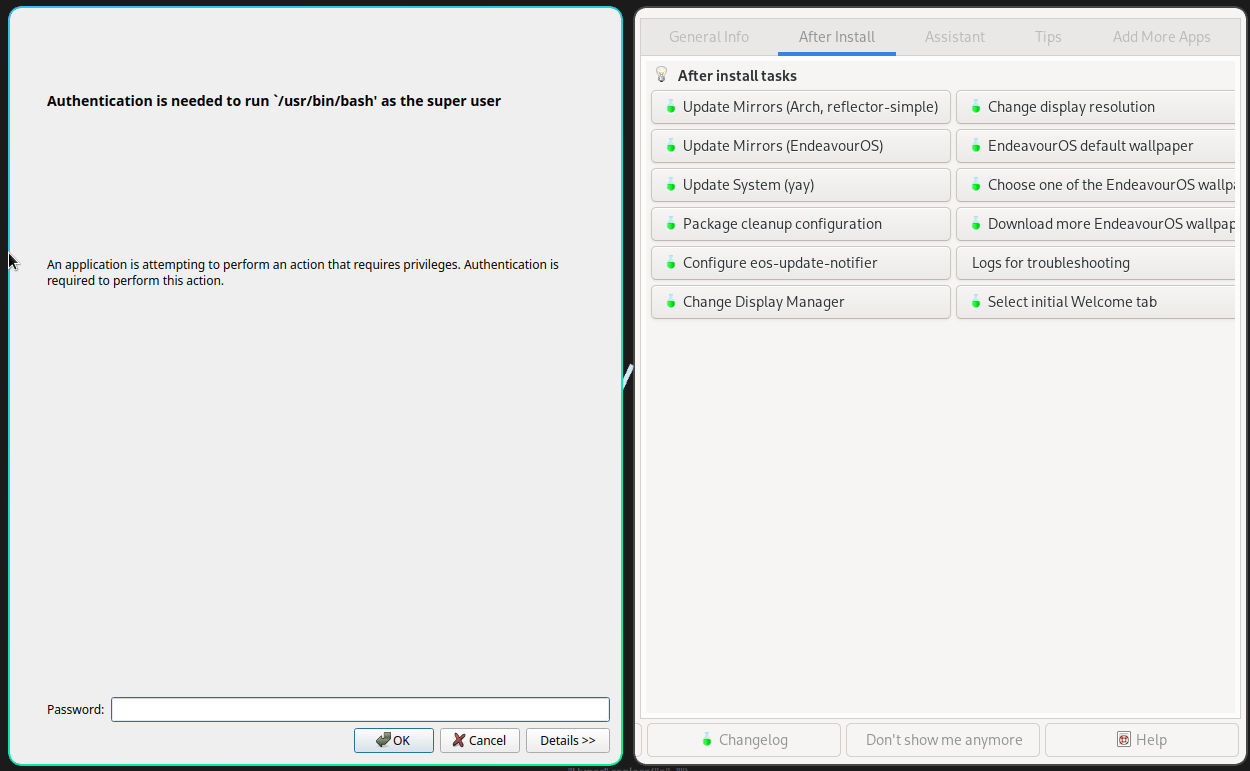Switch to General Info tab

click(x=709, y=37)
